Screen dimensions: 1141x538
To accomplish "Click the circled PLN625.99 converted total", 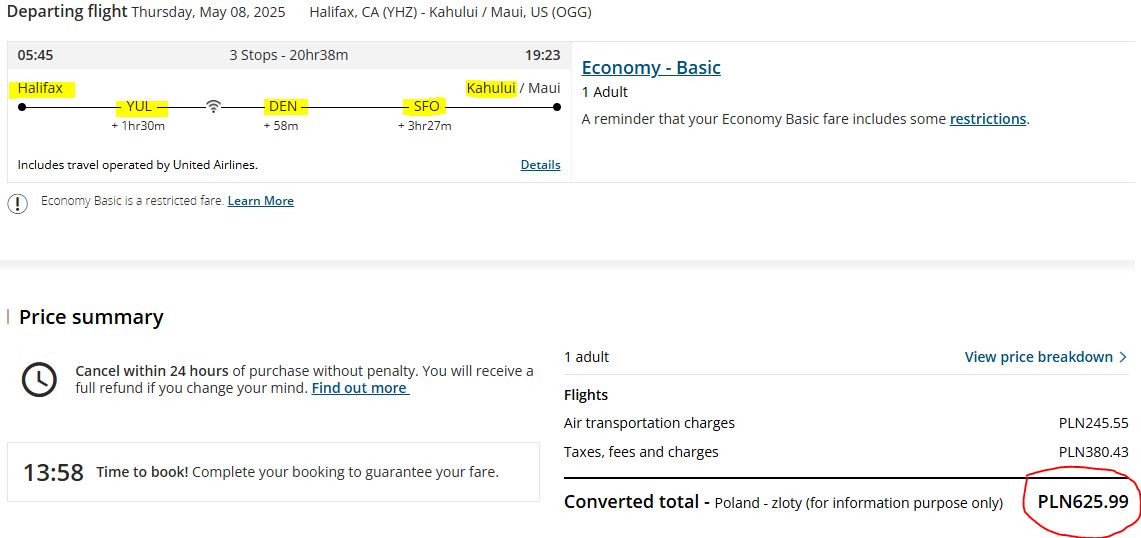I will pyautogui.click(x=1083, y=502).
